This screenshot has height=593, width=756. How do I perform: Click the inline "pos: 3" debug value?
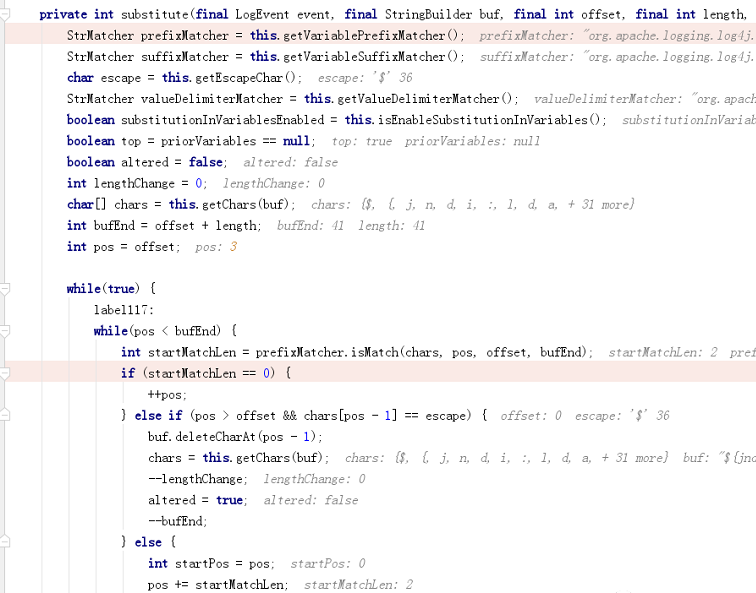coord(216,247)
